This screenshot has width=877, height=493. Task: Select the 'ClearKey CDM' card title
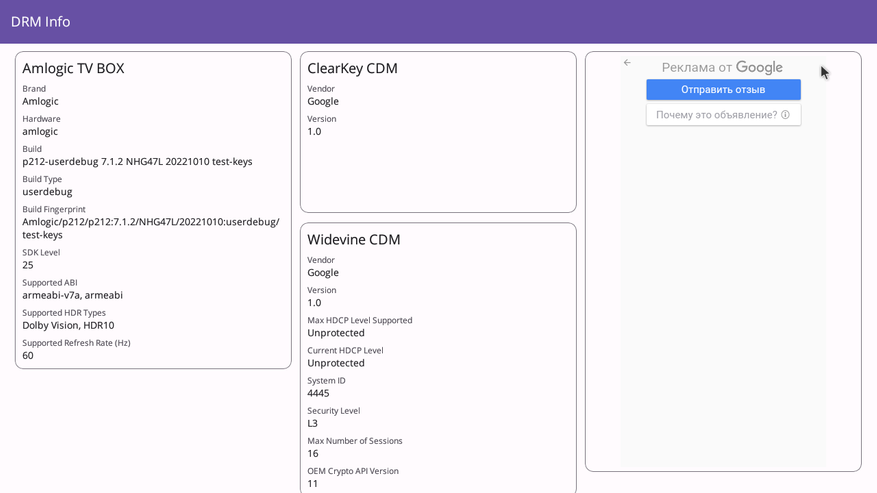pos(352,68)
